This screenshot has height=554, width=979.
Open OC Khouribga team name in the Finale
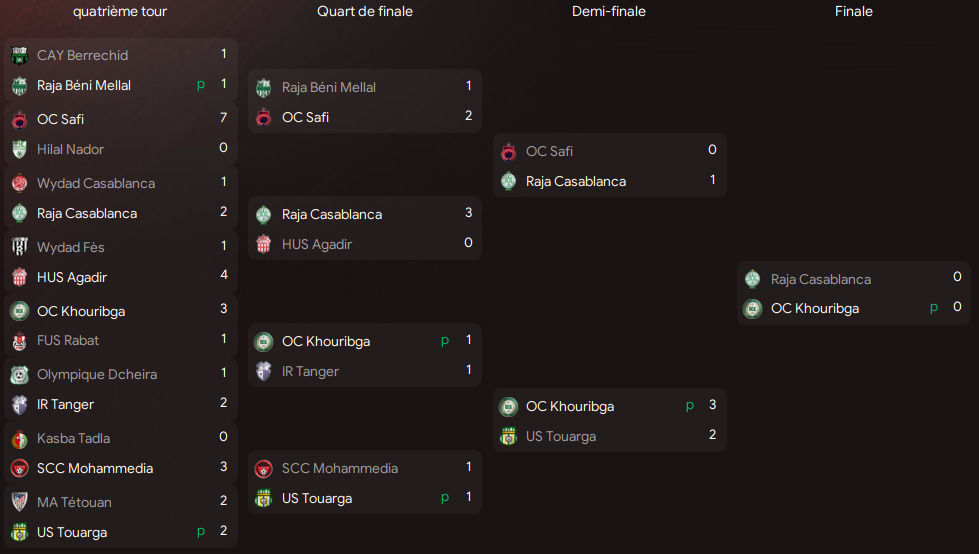(x=814, y=309)
